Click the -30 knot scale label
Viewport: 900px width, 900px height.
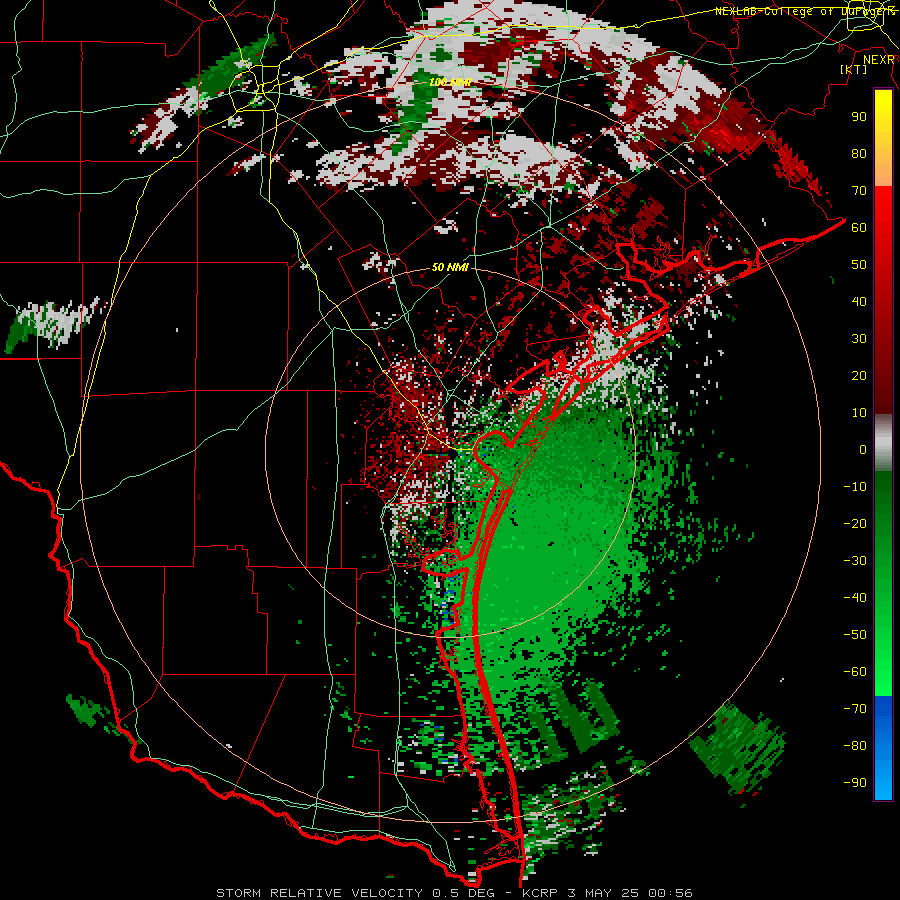855,561
